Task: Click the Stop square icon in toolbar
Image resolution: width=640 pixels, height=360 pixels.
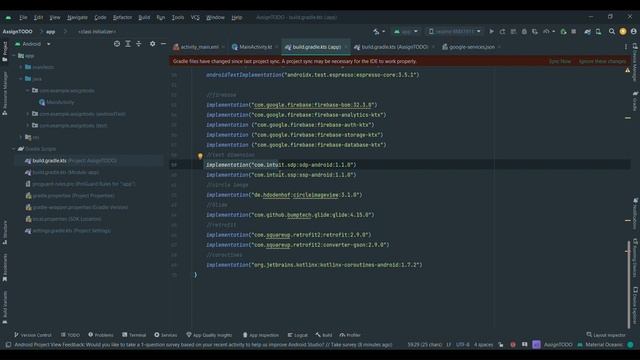Action: 573,31
